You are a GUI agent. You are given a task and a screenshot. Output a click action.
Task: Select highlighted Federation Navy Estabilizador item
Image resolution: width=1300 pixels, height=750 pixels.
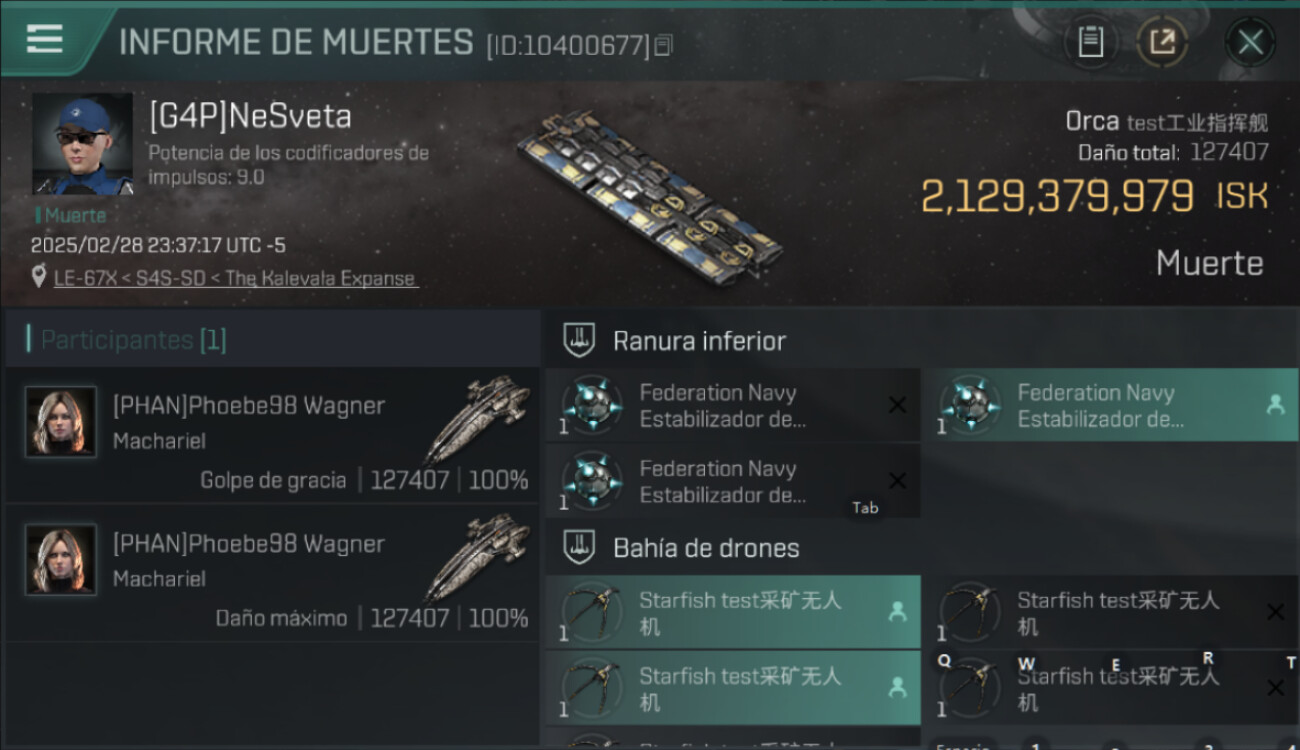tap(1109, 405)
